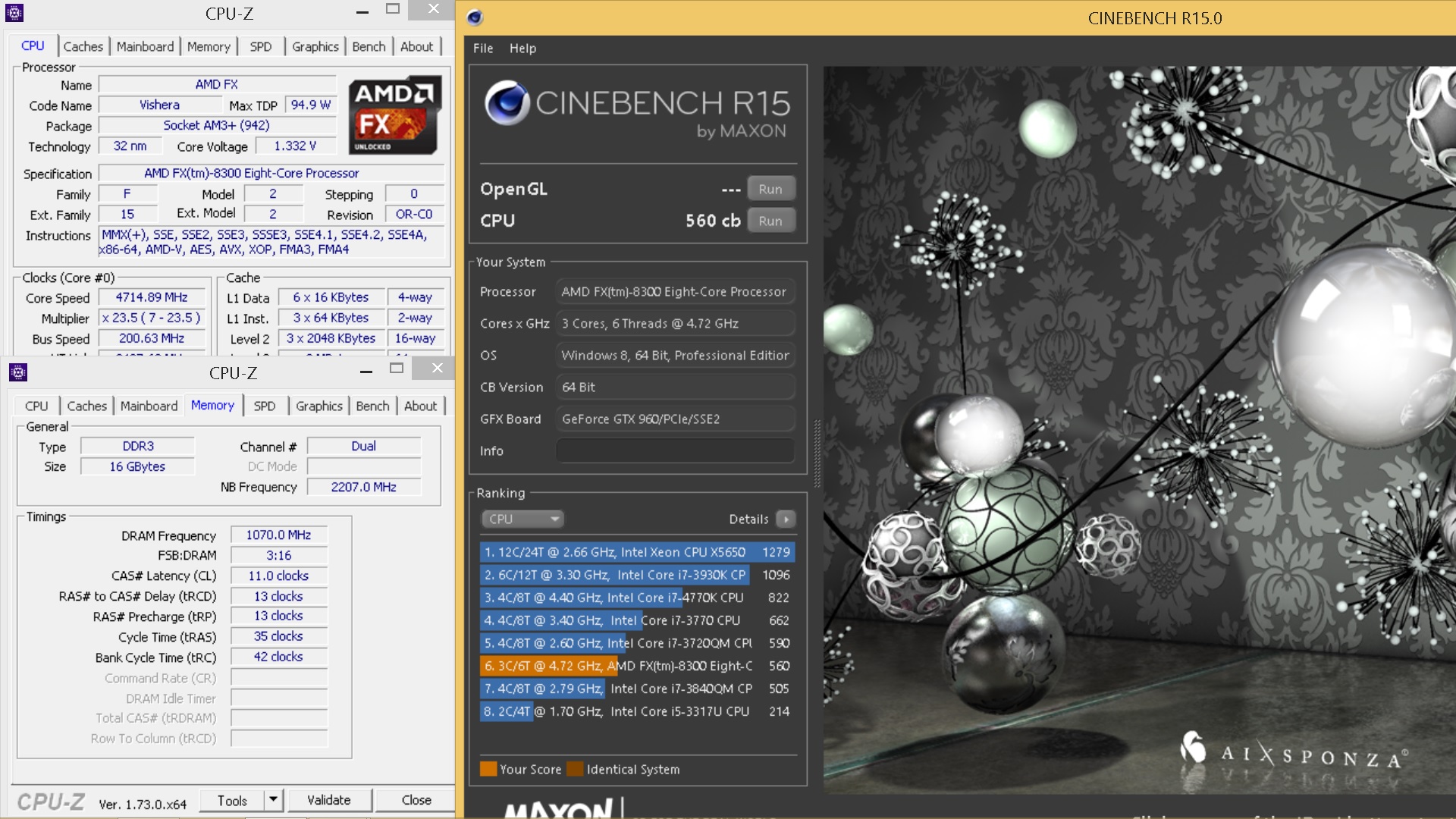Click the orange Your Score legend swatch
Viewport: 1456px width, 819px height.
click(488, 769)
